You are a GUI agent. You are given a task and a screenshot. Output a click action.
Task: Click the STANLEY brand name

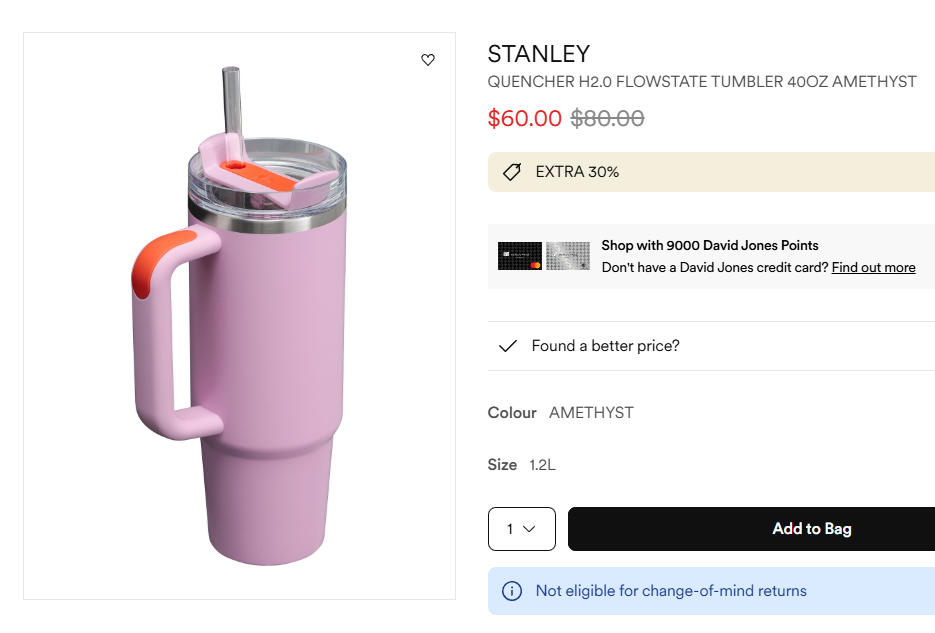coord(539,54)
